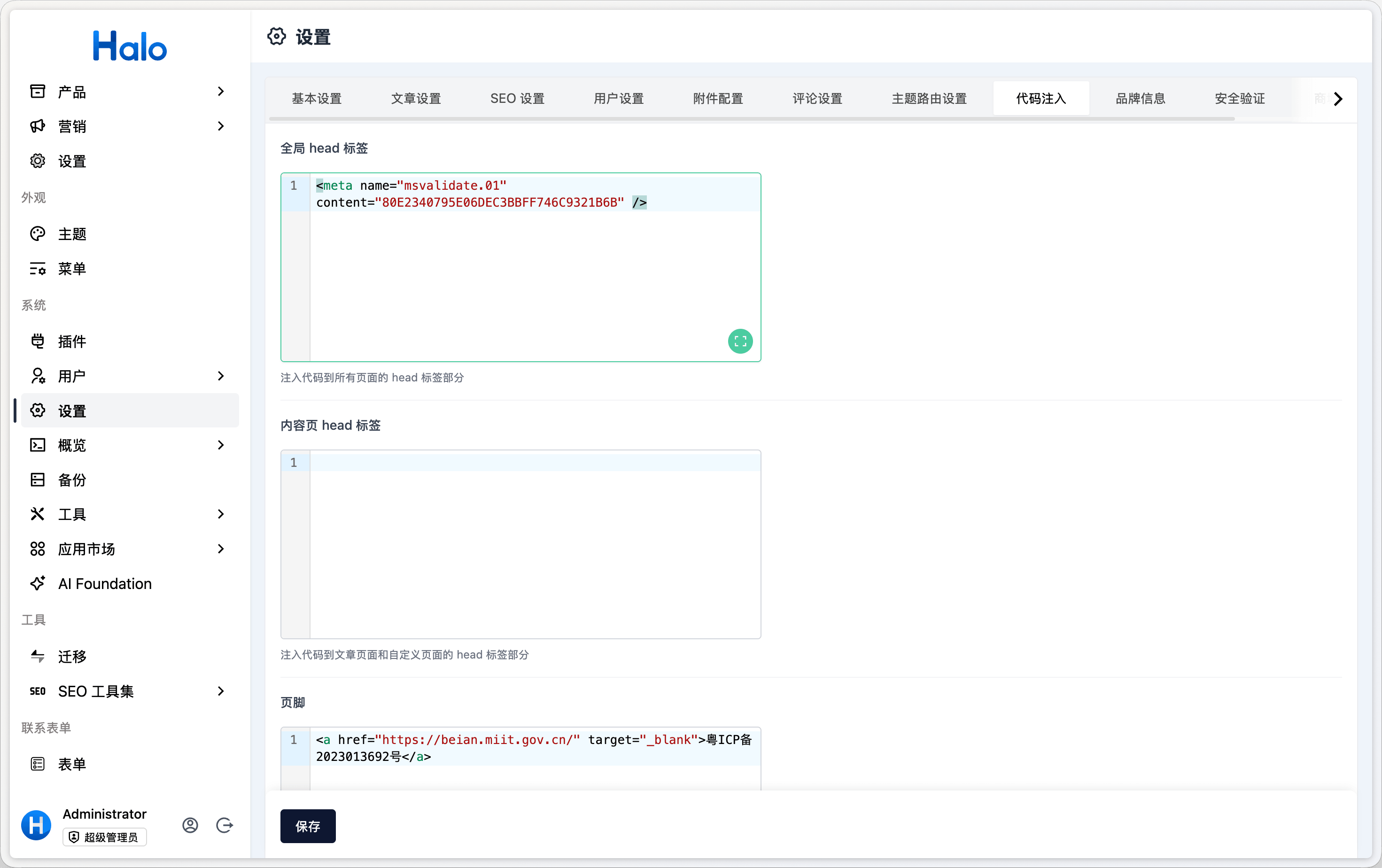Switch to the SEO 设置 tab

point(517,99)
